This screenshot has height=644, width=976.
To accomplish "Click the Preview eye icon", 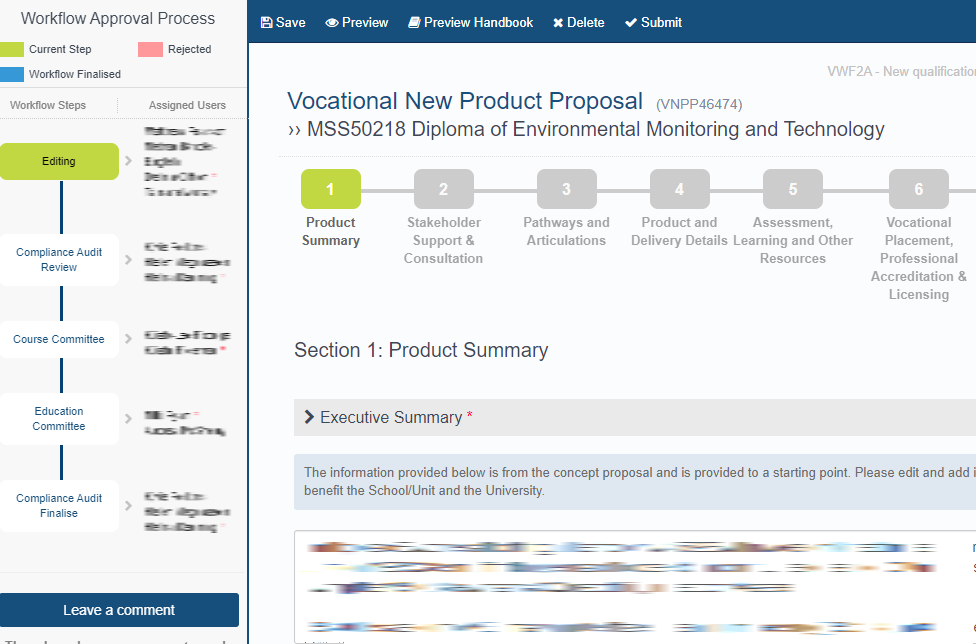I will 332,23.
